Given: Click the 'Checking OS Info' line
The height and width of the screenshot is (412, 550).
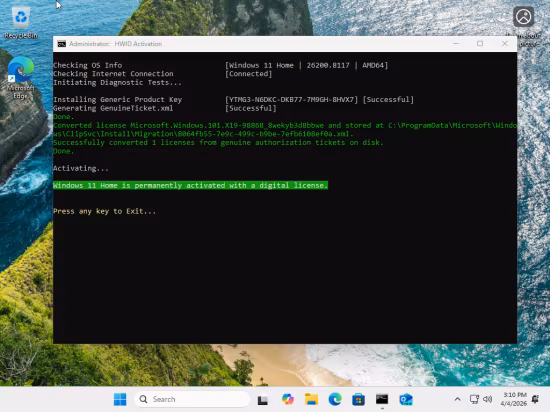Looking at the screenshot, I should coord(88,65).
